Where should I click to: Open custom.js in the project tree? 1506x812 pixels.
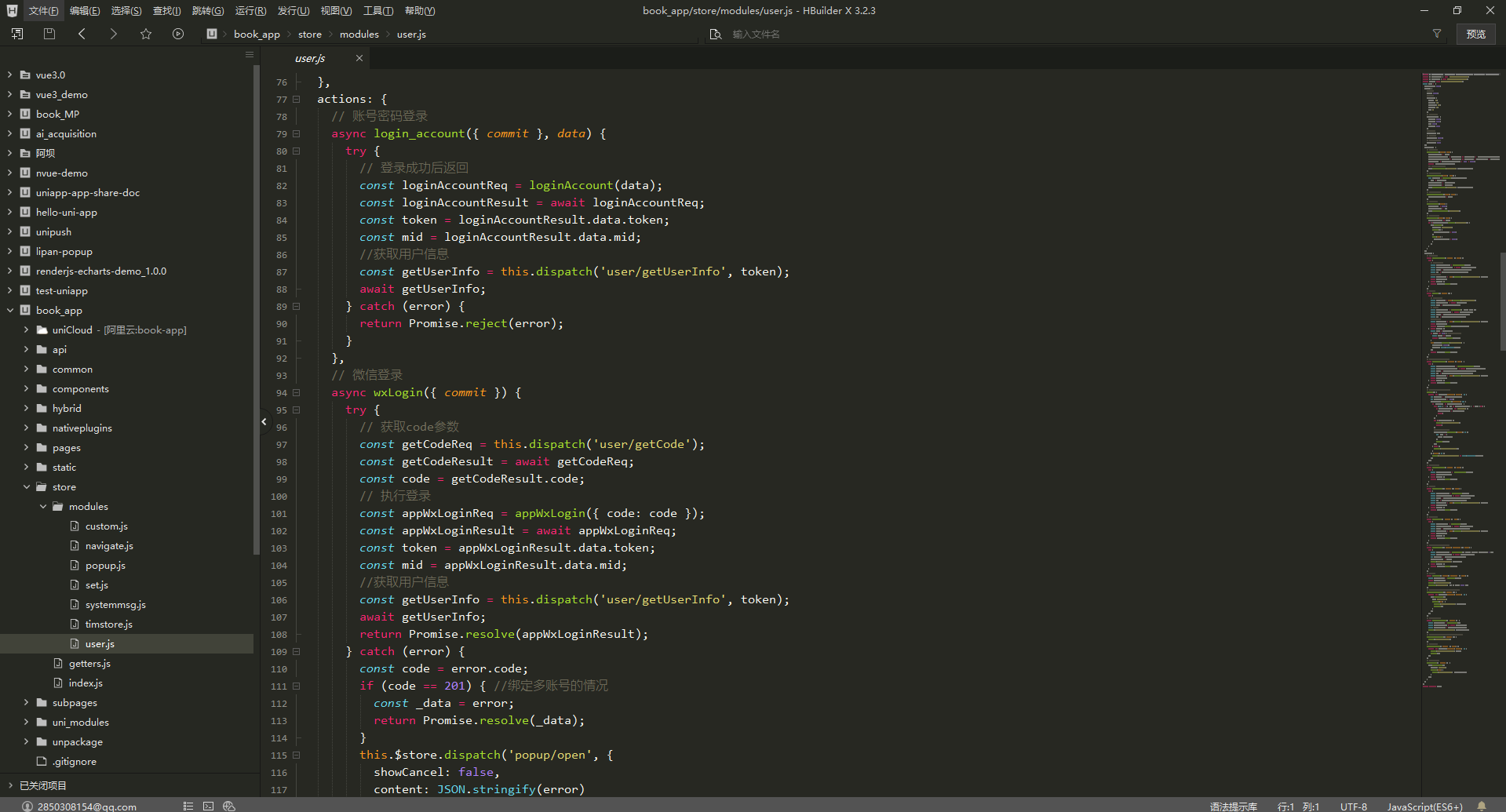[x=107, y=526]
